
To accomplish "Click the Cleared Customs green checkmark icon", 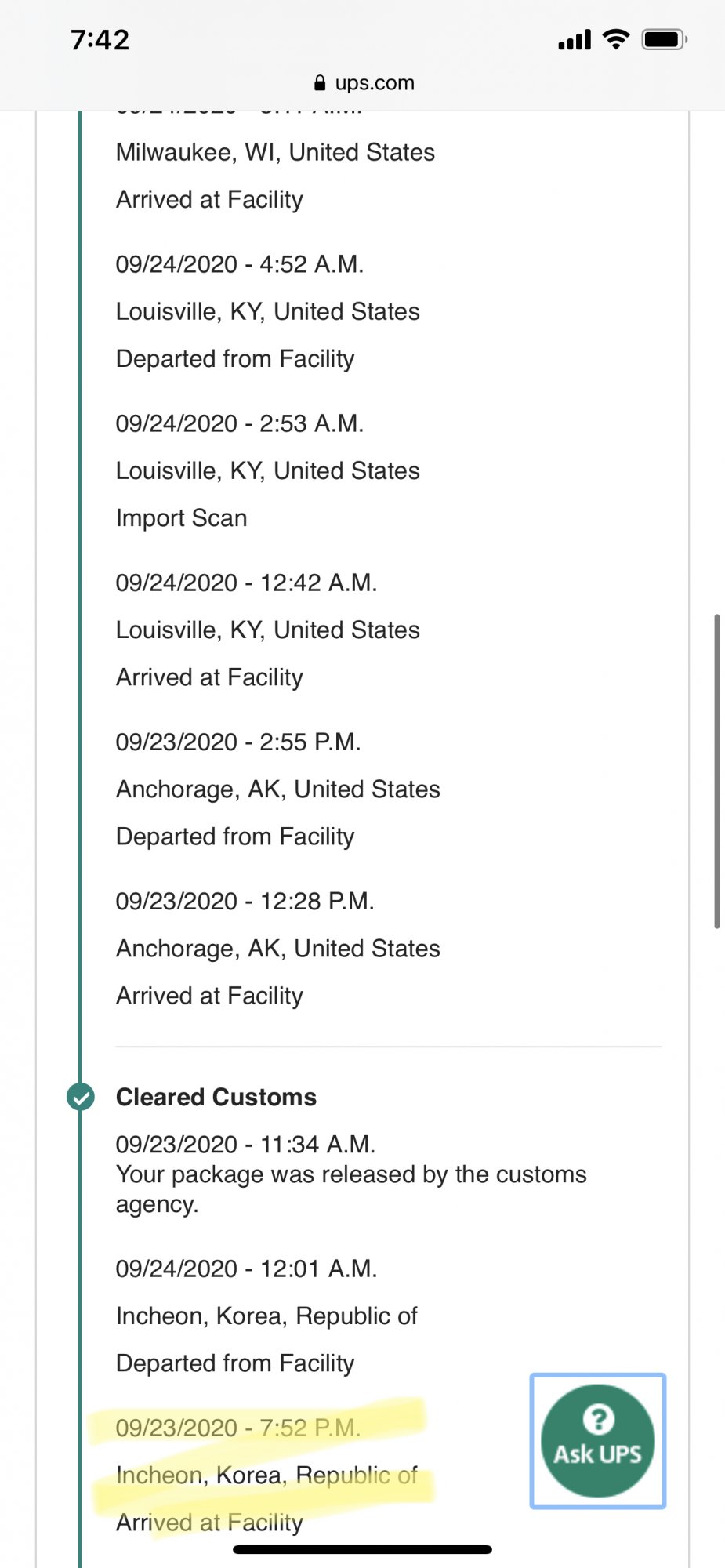I will pyautogui.click(x=80, y=1097).
